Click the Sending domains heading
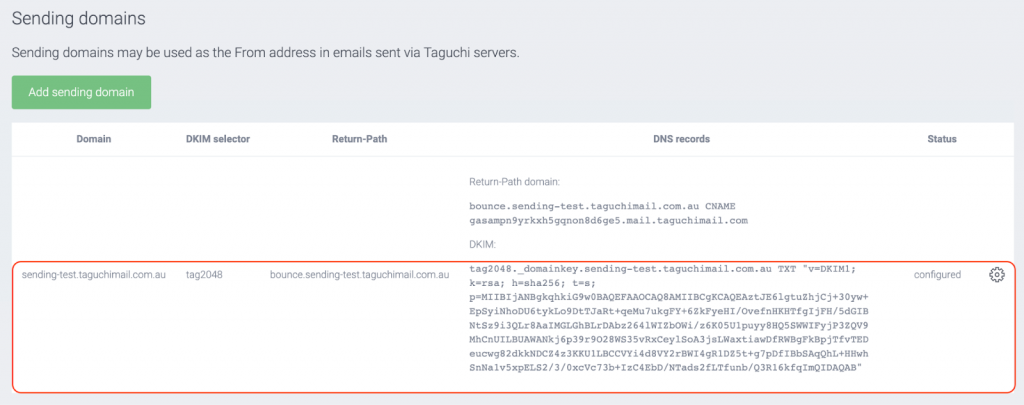Screen dimensions: 1024x405 (x=78, y=18)
